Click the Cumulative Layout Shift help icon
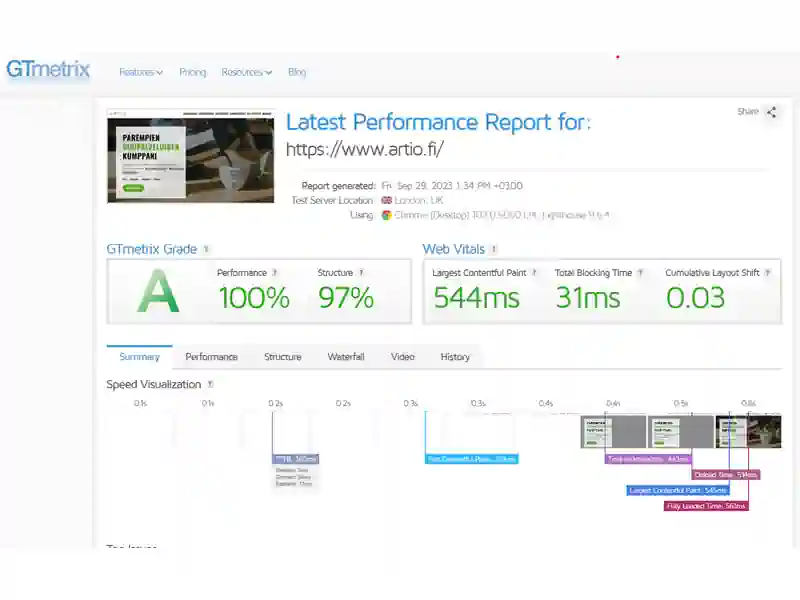800x600 pixels. [767, 272]
